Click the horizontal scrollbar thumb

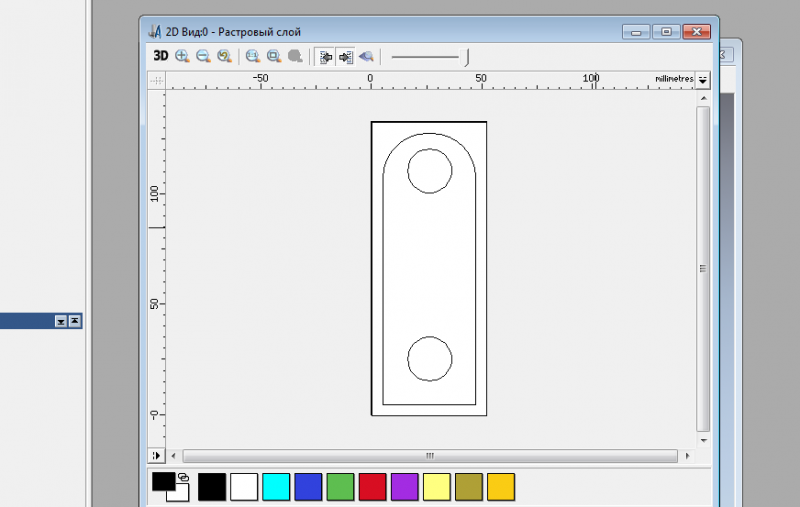tap(430, 455)
